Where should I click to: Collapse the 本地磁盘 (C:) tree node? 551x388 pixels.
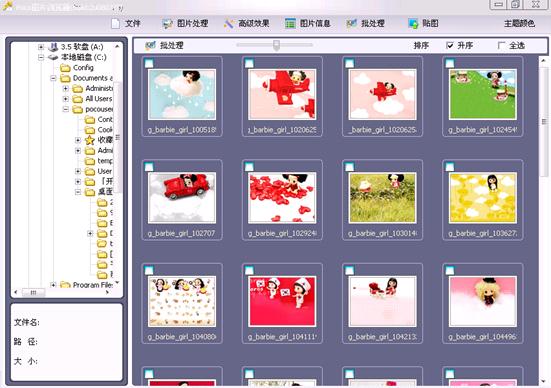coord(41,57)
